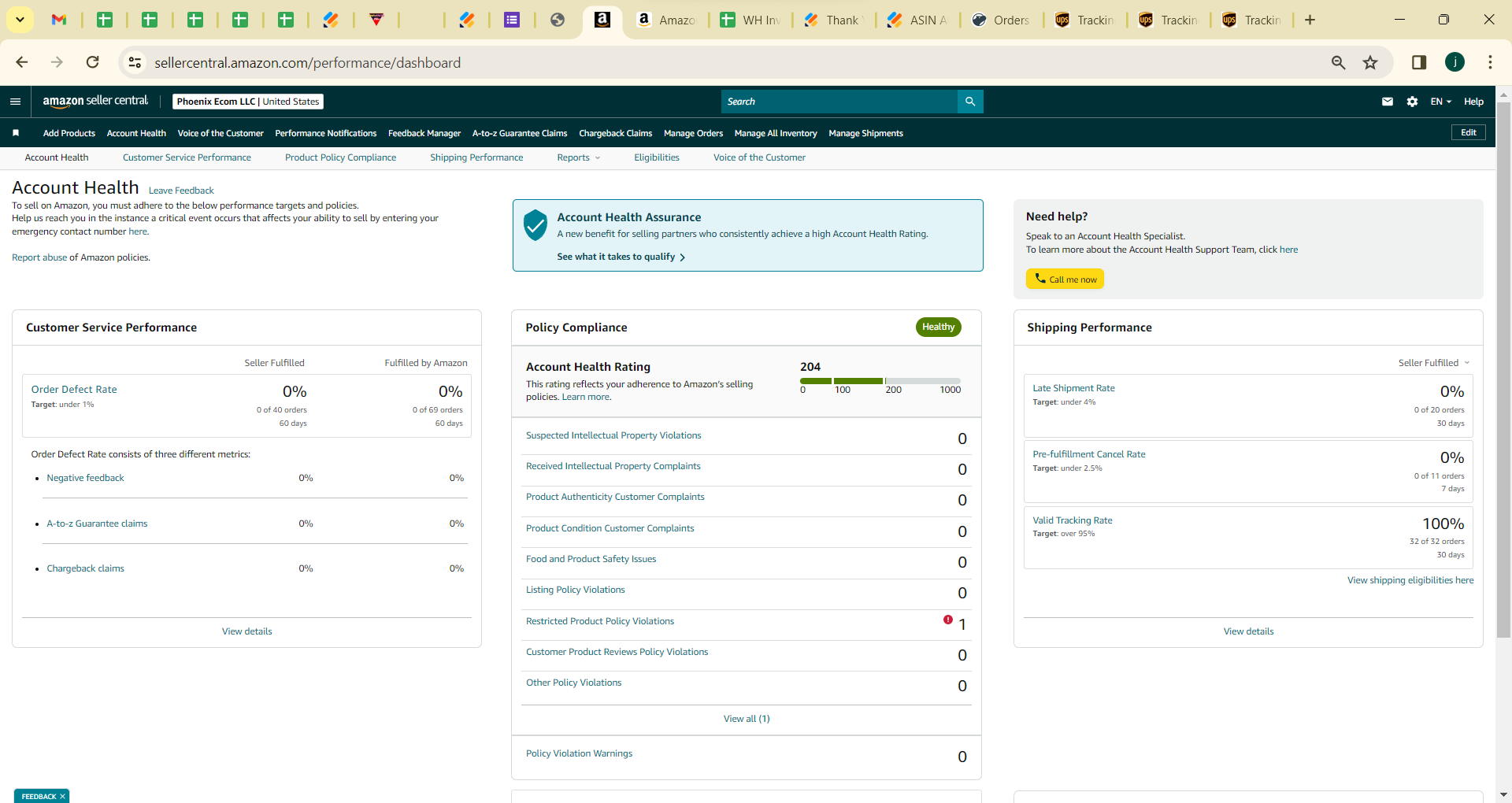Expand See what it takes to qualify
The image size is (1512, 803).
[x=621, y=257]
